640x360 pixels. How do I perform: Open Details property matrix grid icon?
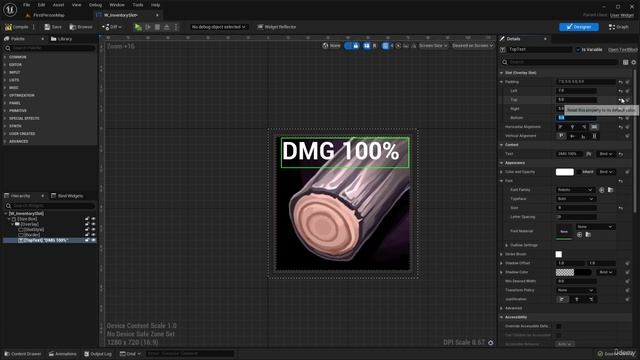(x=625, y=62)
